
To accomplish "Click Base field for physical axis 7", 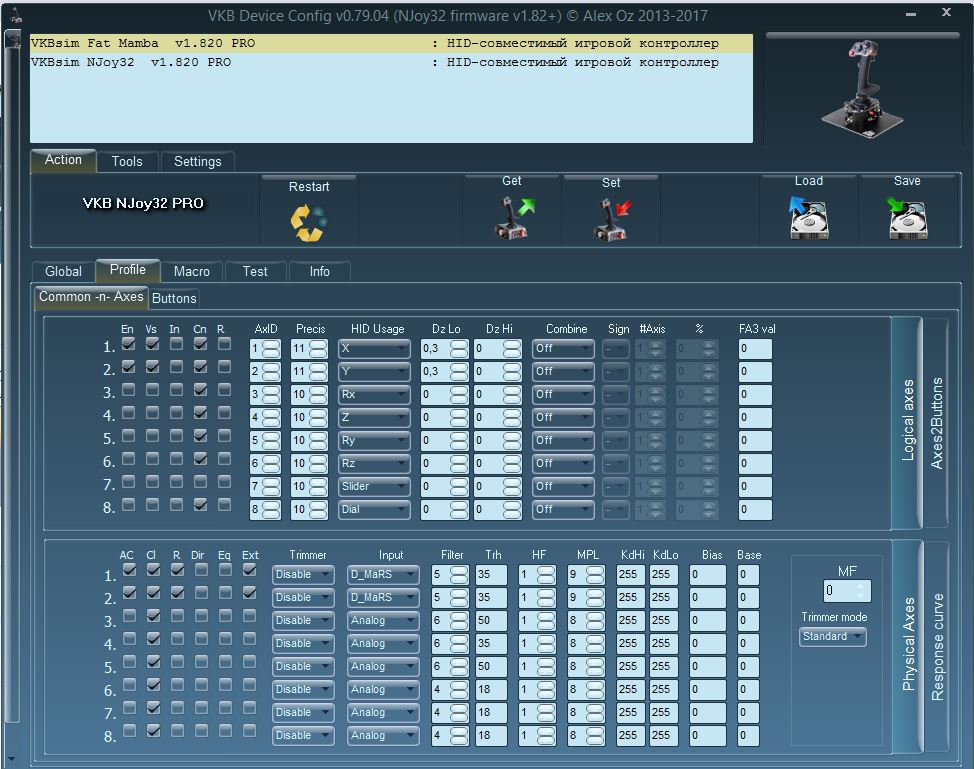I will coord(749,712).
